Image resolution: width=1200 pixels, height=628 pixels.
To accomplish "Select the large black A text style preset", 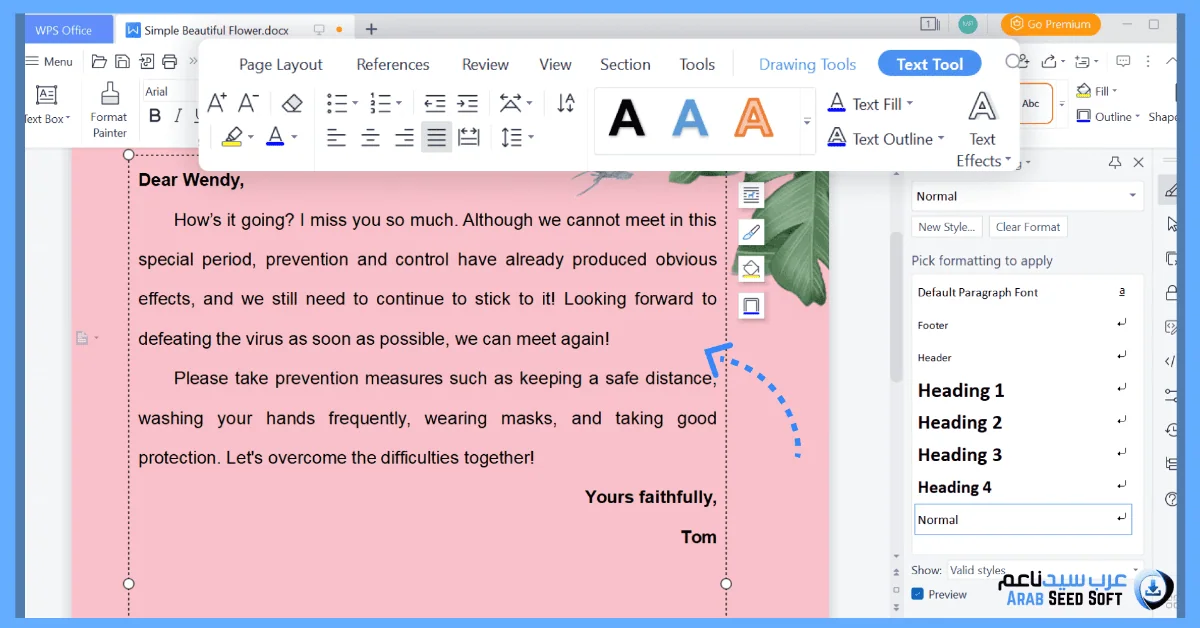I will (x=628, y=118).
